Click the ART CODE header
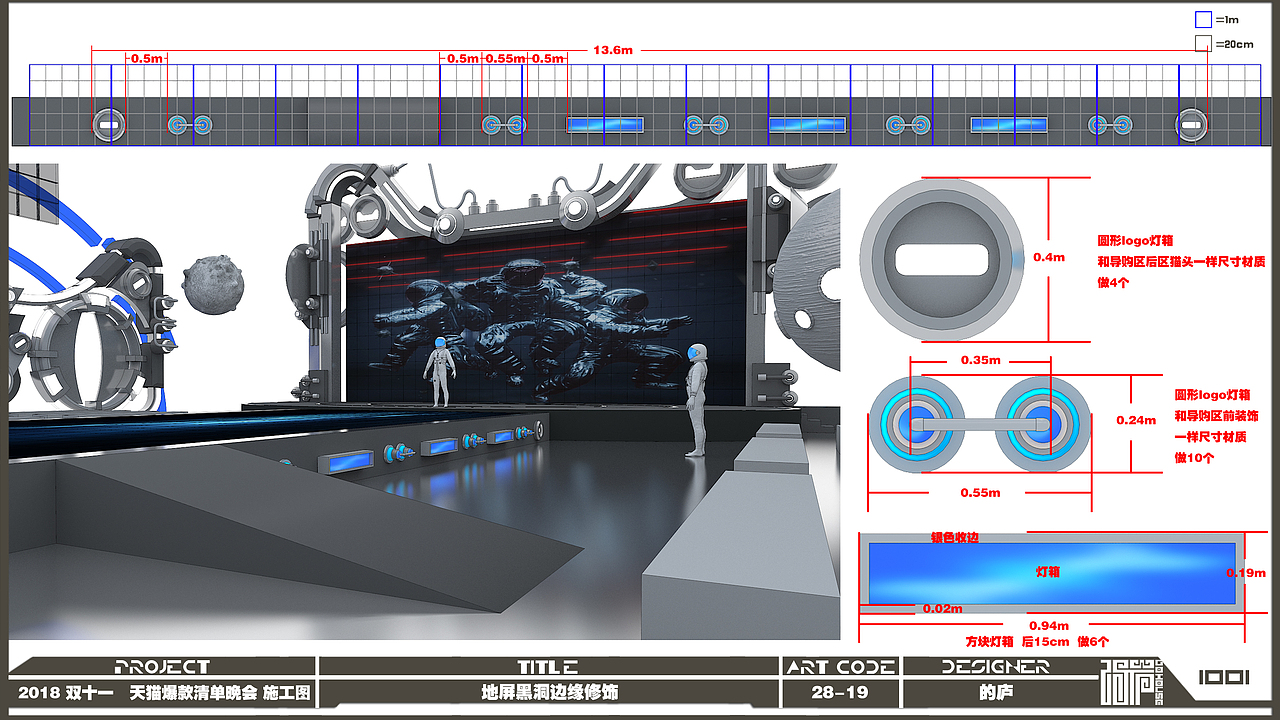 [841, 667]
